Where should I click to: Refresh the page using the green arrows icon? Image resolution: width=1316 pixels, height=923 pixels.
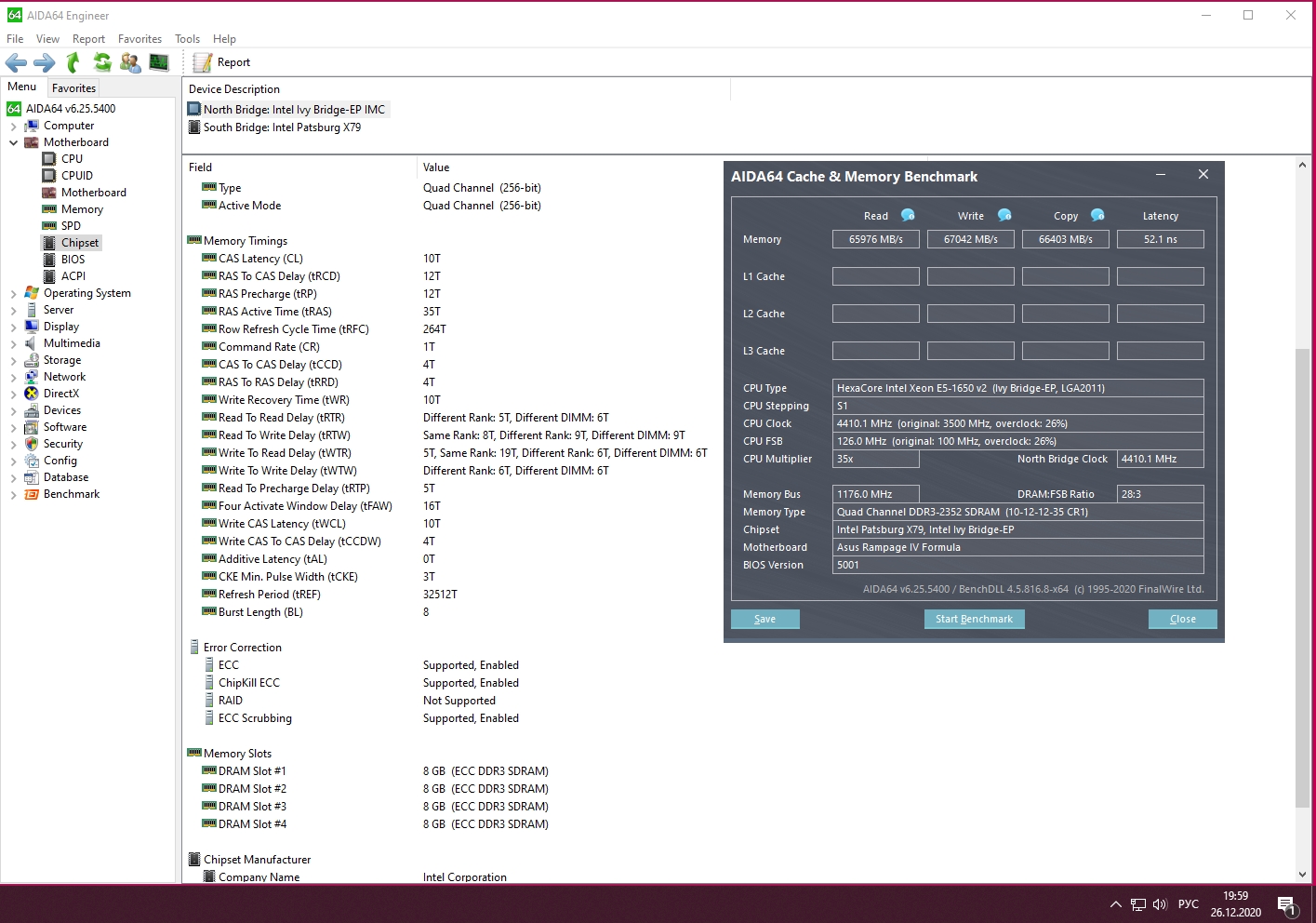tap(102, 62)
